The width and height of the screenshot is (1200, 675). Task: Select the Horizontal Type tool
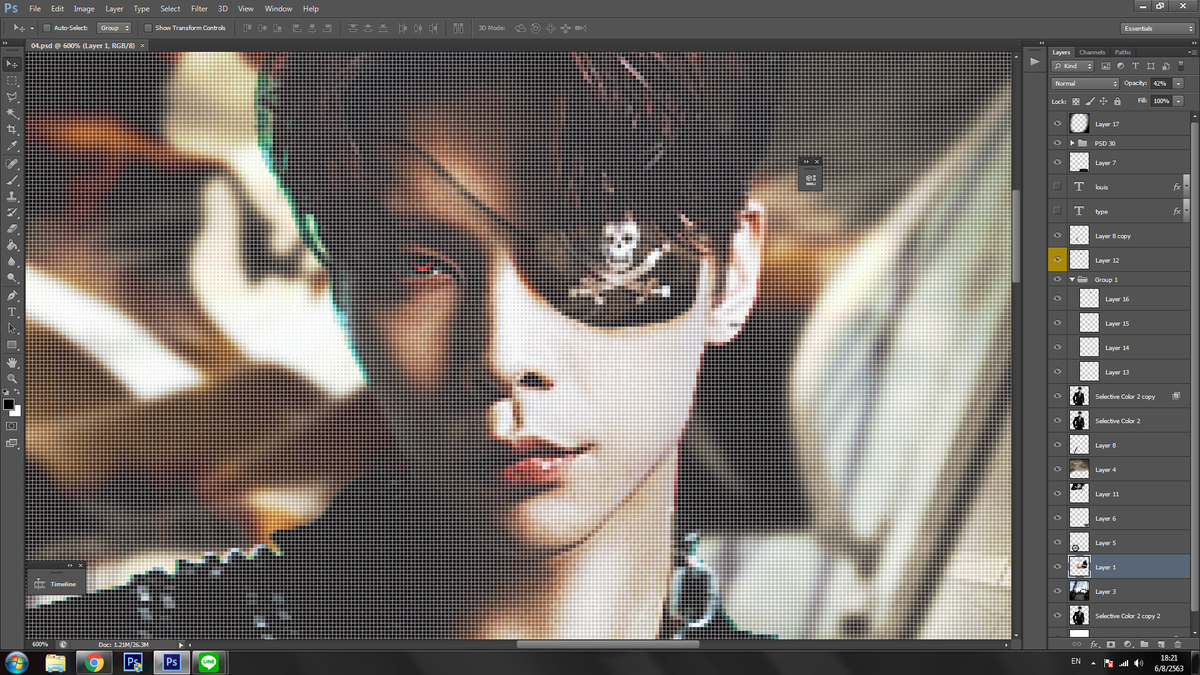(12, 312)
